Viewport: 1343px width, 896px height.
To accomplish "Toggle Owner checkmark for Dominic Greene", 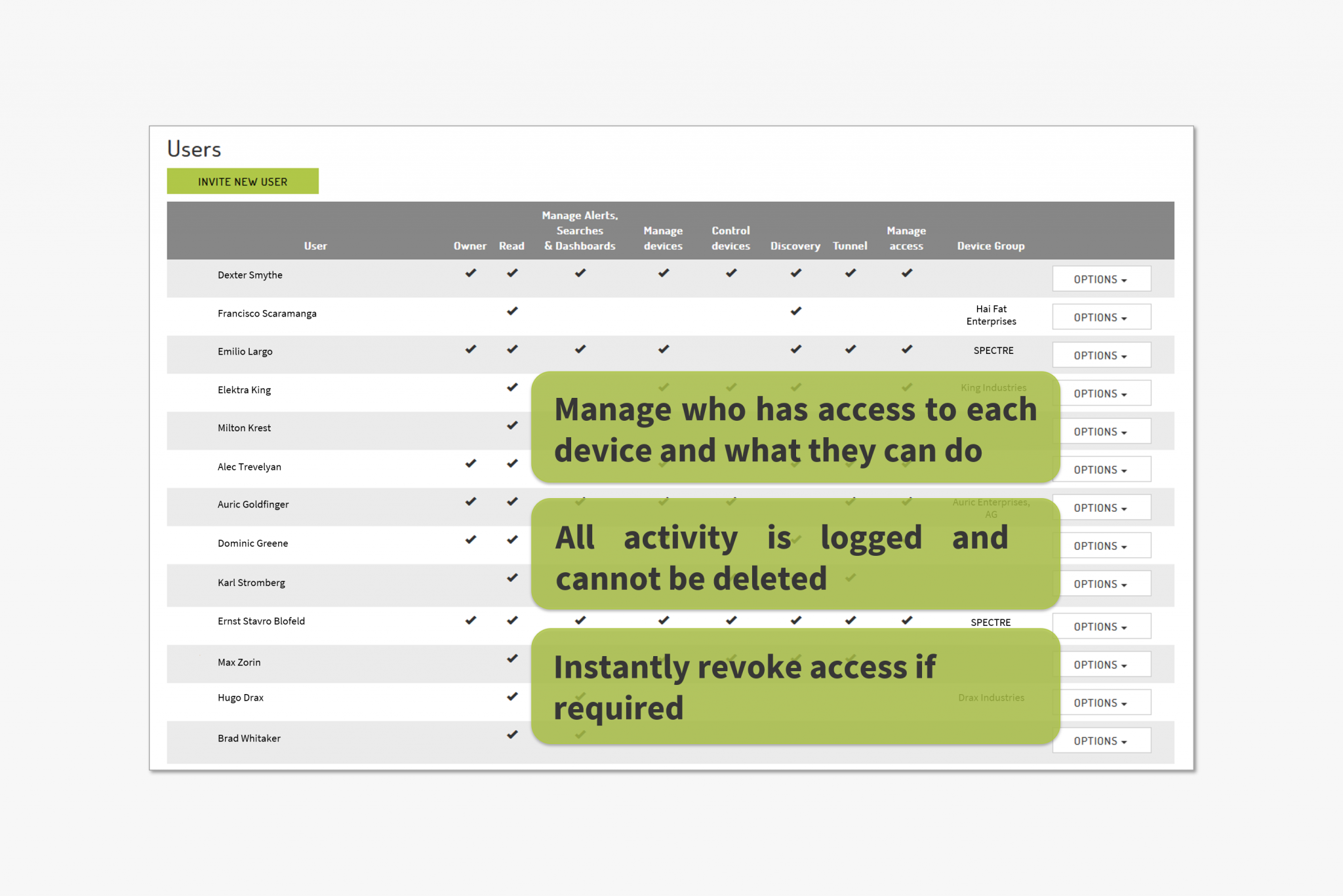I will point(471,539).
